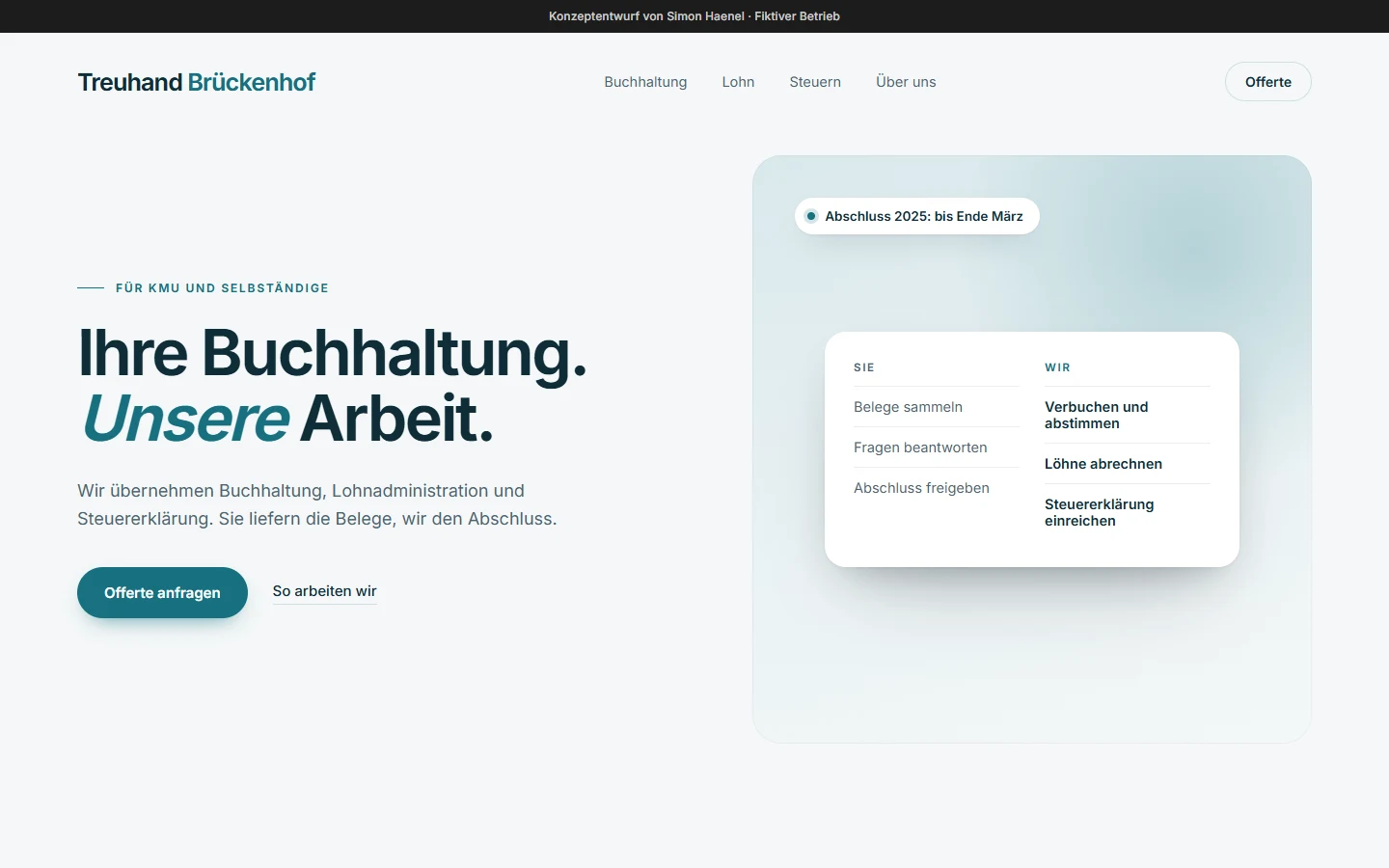Click the paragraph starting Wir übernehmen Buchhaltung
The image size is (1389, 868).
pyautogui.click(x=317, y=504)
